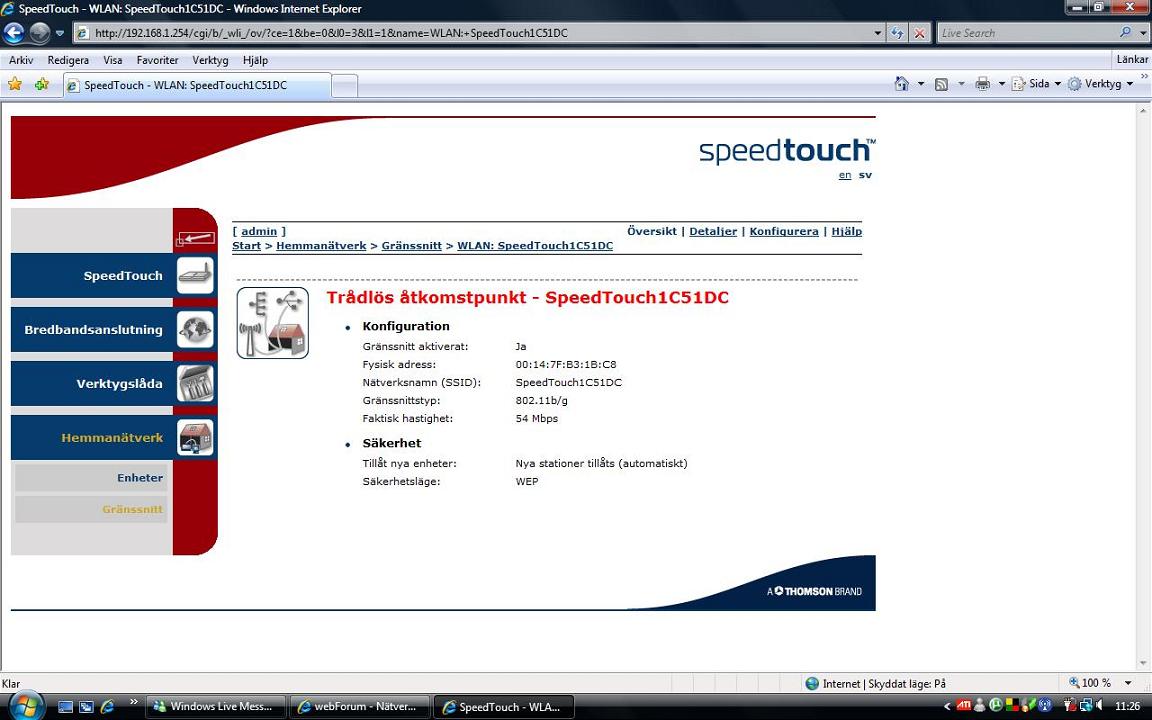This screenshot has height=720, width=1152.
Task: Click the SpeedTouch router icon
Action: [x=195, y=276]
